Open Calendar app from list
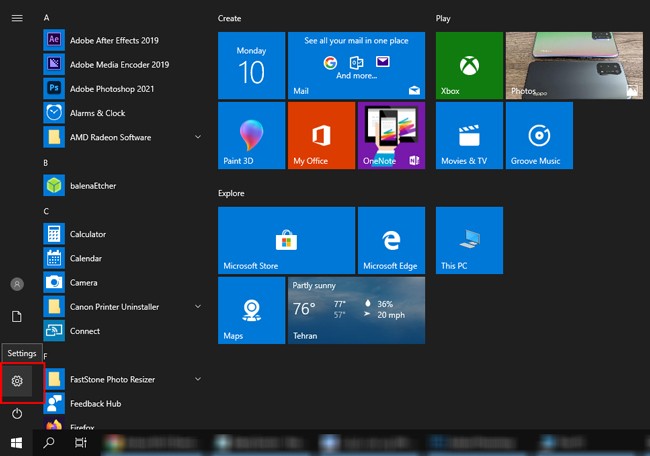Image resolution: width=650 pixels, height=456 pixels. click(124, 258)
